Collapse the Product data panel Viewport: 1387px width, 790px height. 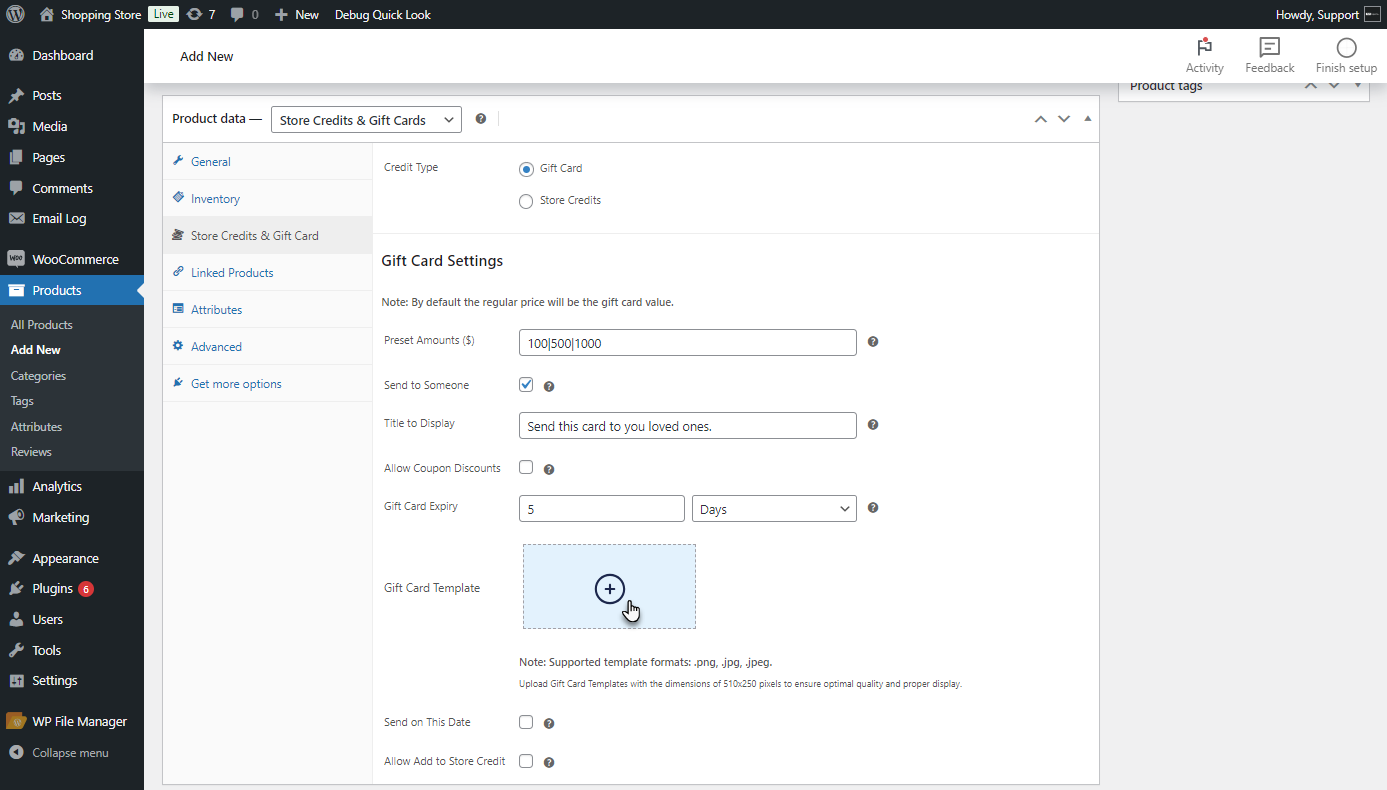(1088, 119)
